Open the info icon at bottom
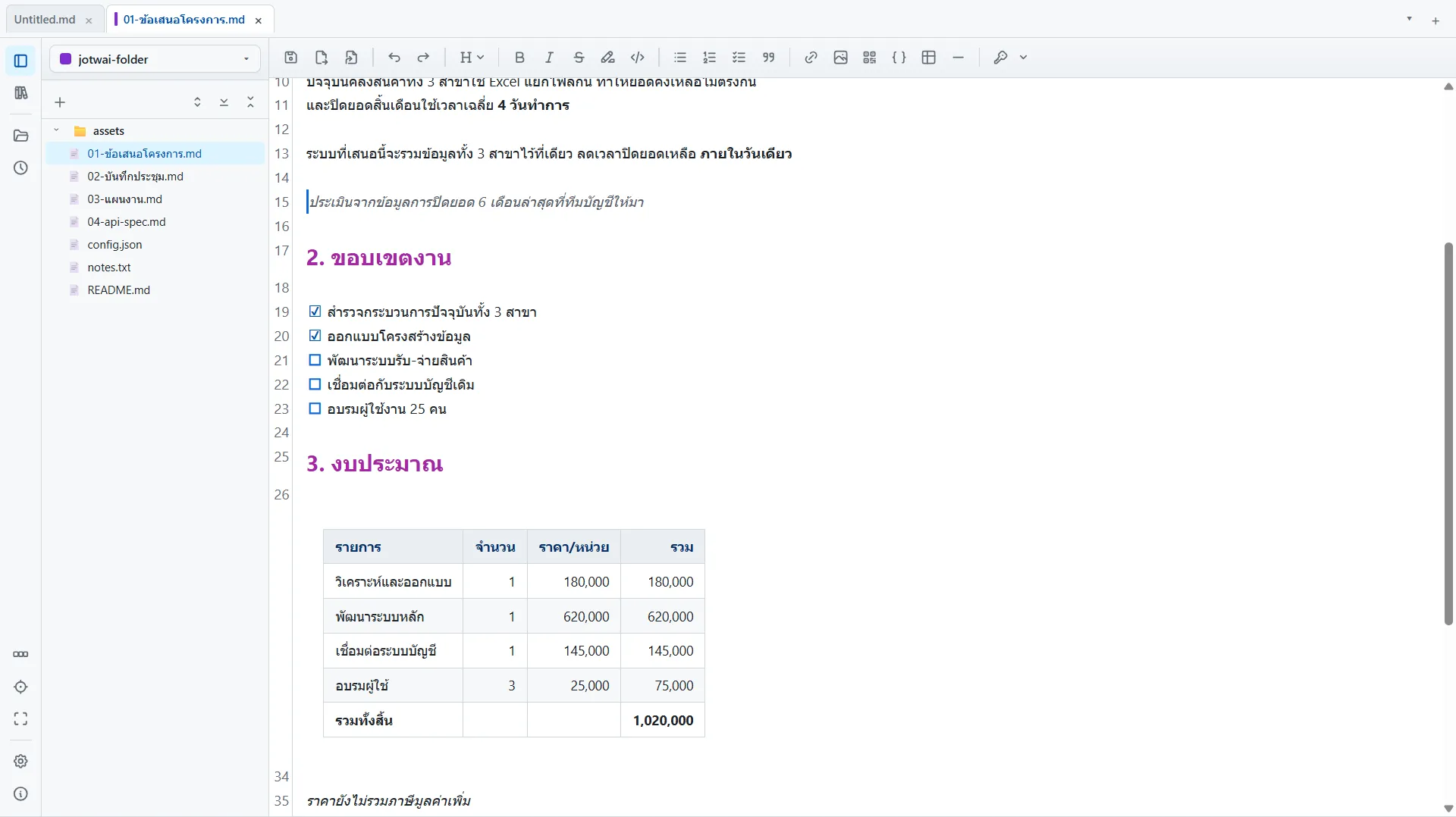The height and width of the screenshot is (817, 1456). click(20, 794)
